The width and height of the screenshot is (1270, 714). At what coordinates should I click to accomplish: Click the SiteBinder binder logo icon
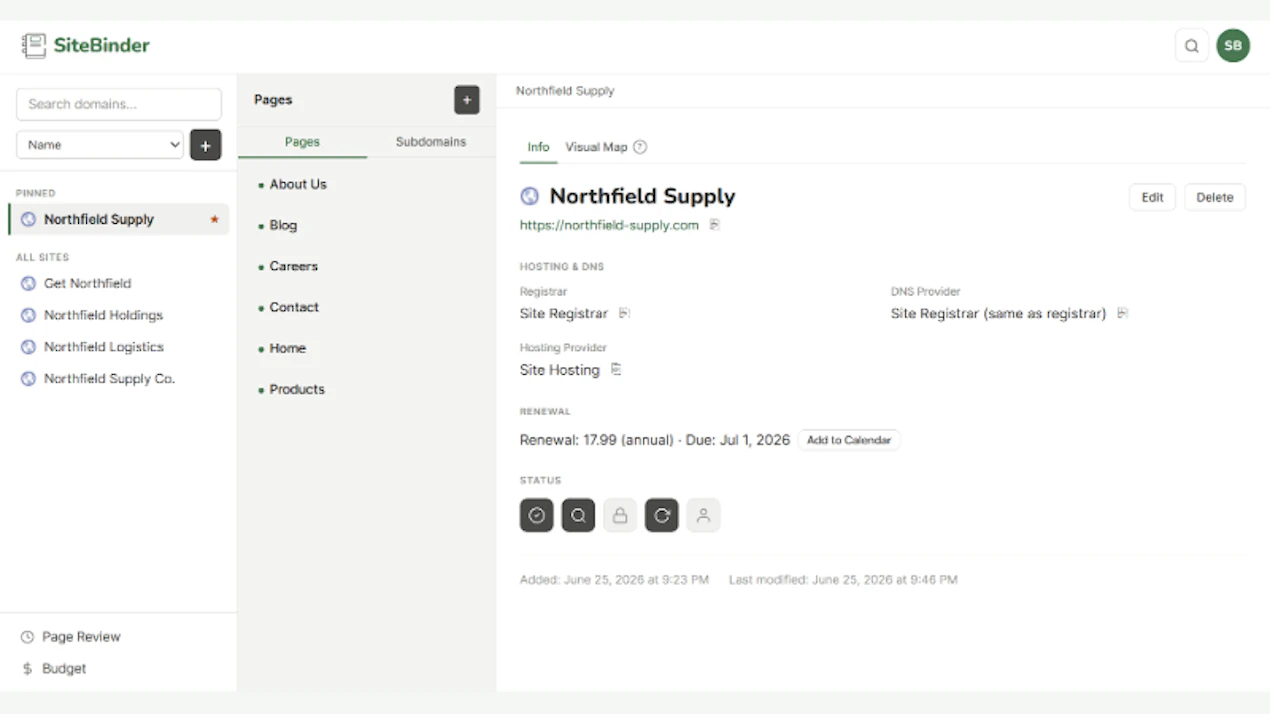tap(34, 45)
